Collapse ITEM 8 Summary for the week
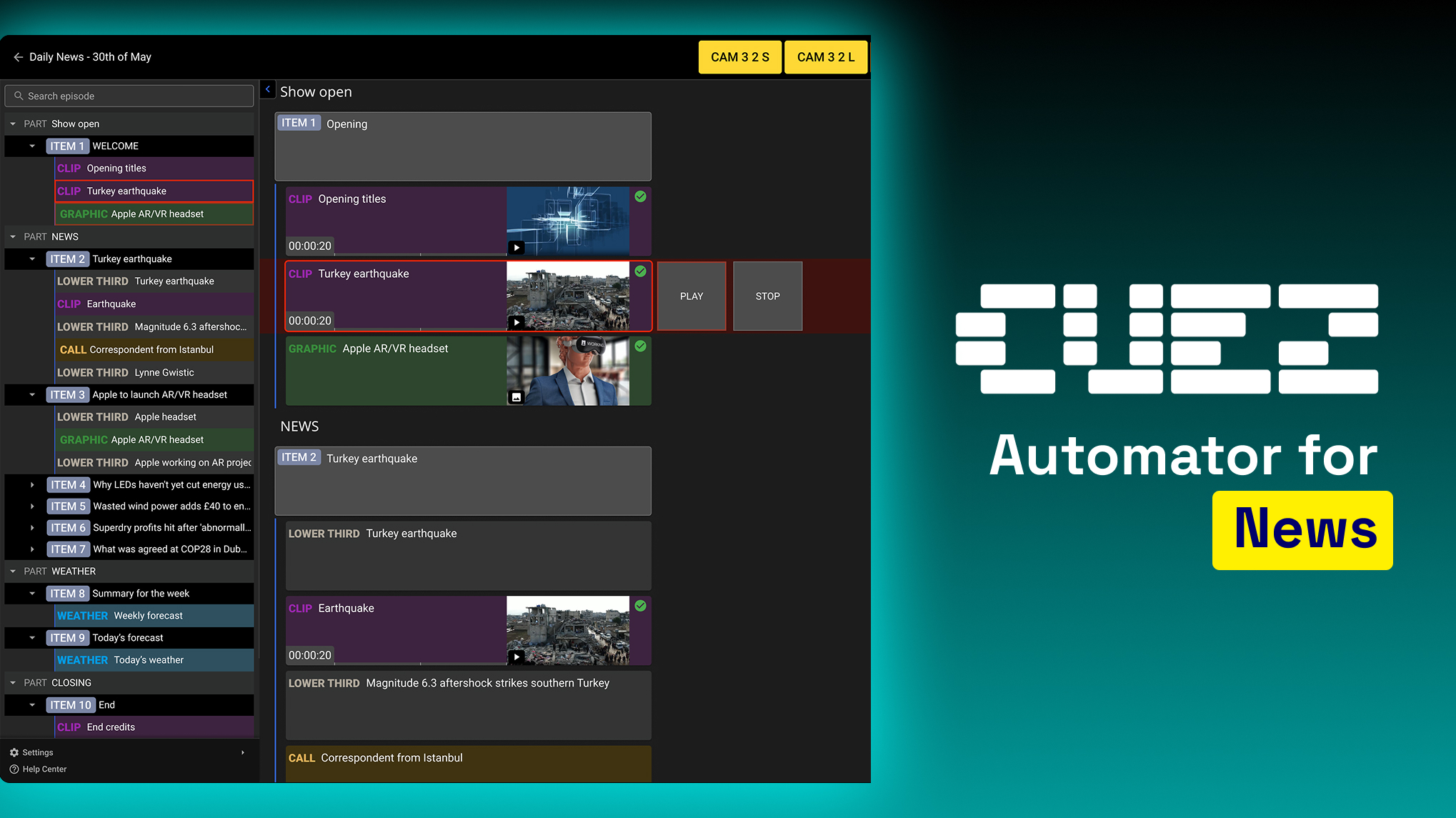Image resolution: width=1456 pixels, height=818 pixels. (x=32, y=593)
